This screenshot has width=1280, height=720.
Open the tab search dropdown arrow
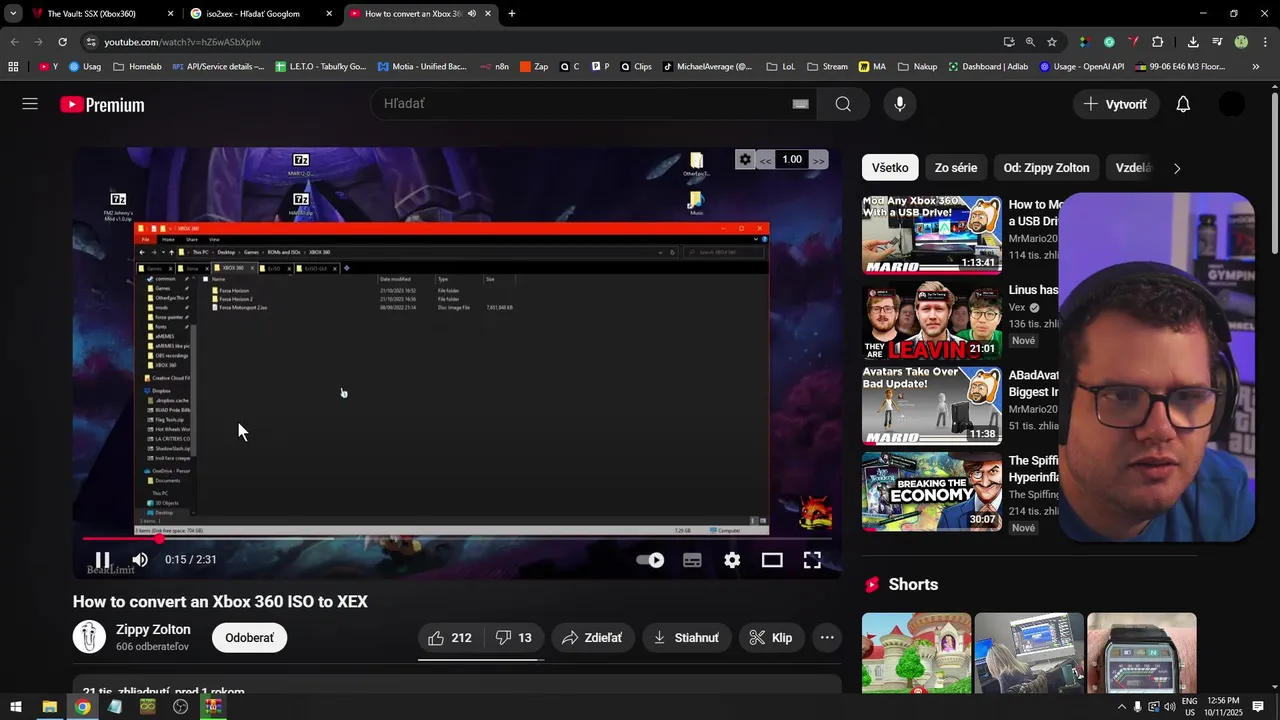13,14
